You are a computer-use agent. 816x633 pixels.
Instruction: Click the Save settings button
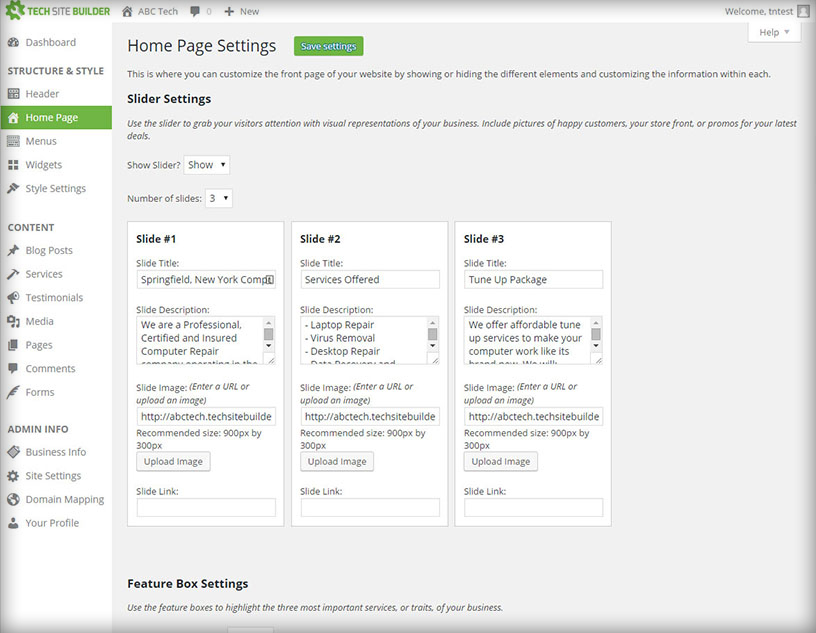click(327, 46)
